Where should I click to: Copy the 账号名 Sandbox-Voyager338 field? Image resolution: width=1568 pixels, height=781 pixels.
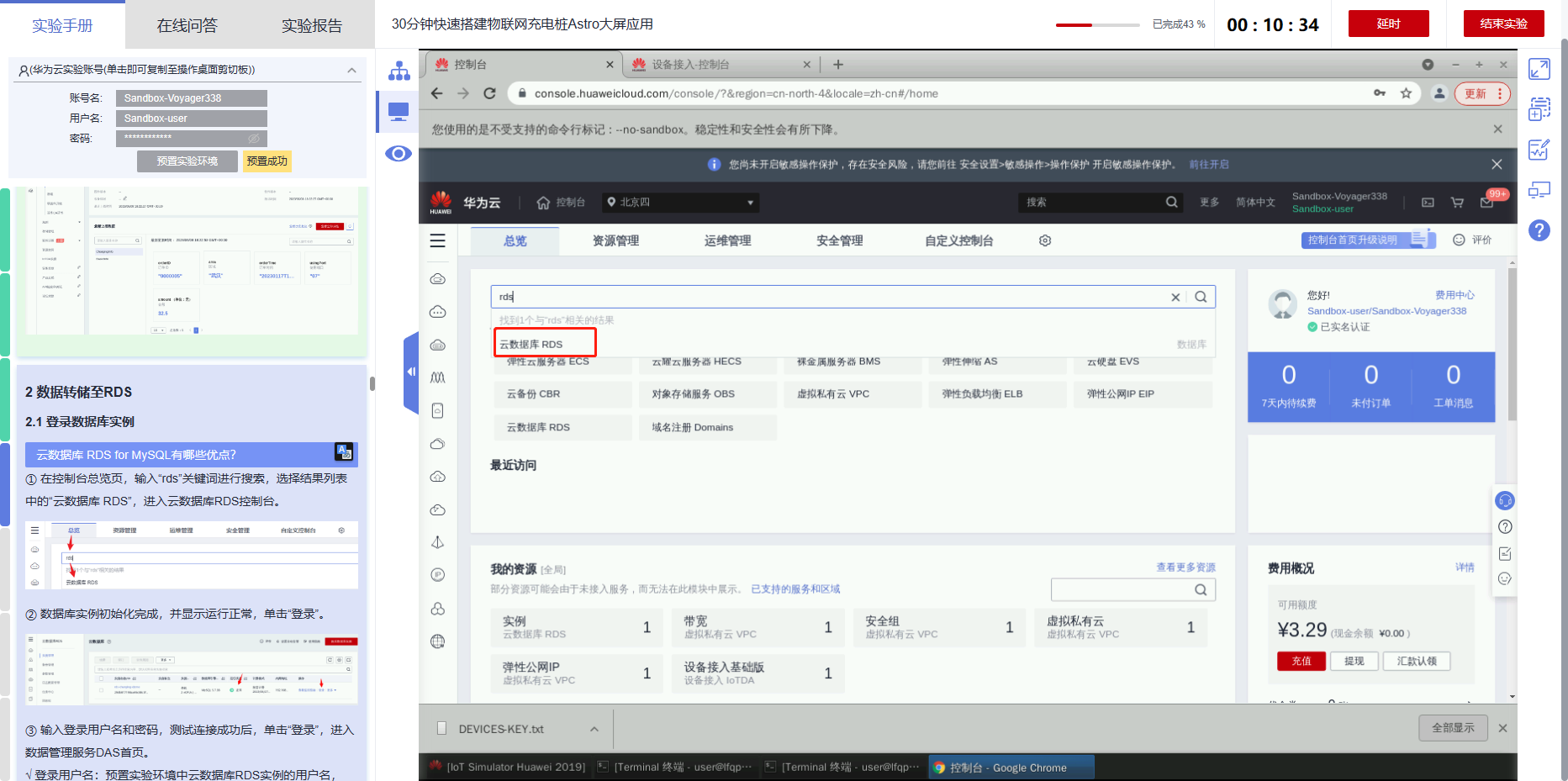tap(192, 98)
